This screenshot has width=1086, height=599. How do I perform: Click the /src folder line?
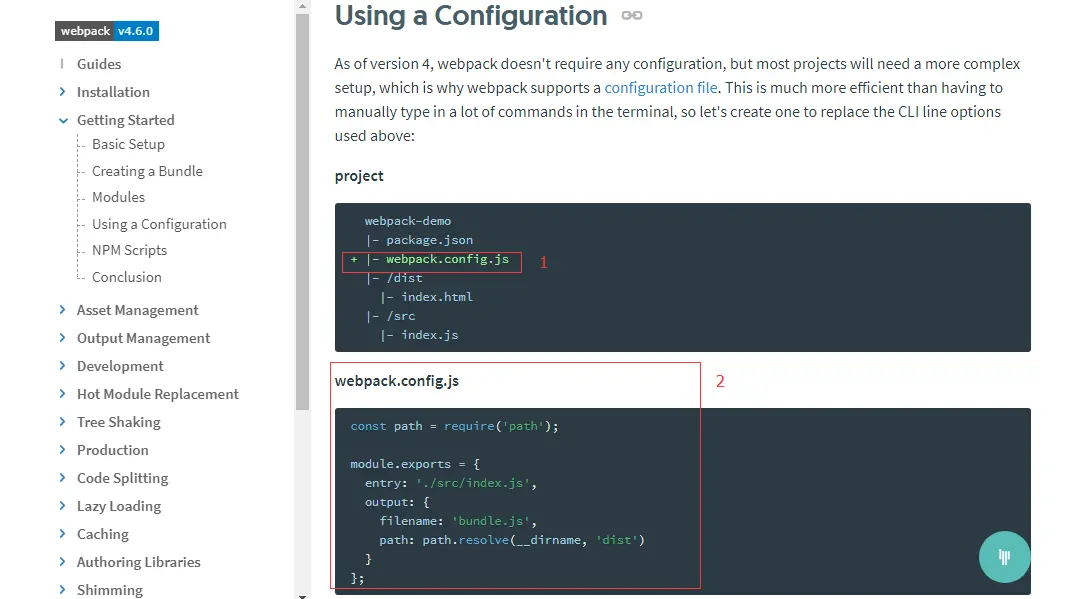click(x=391, y=316)
